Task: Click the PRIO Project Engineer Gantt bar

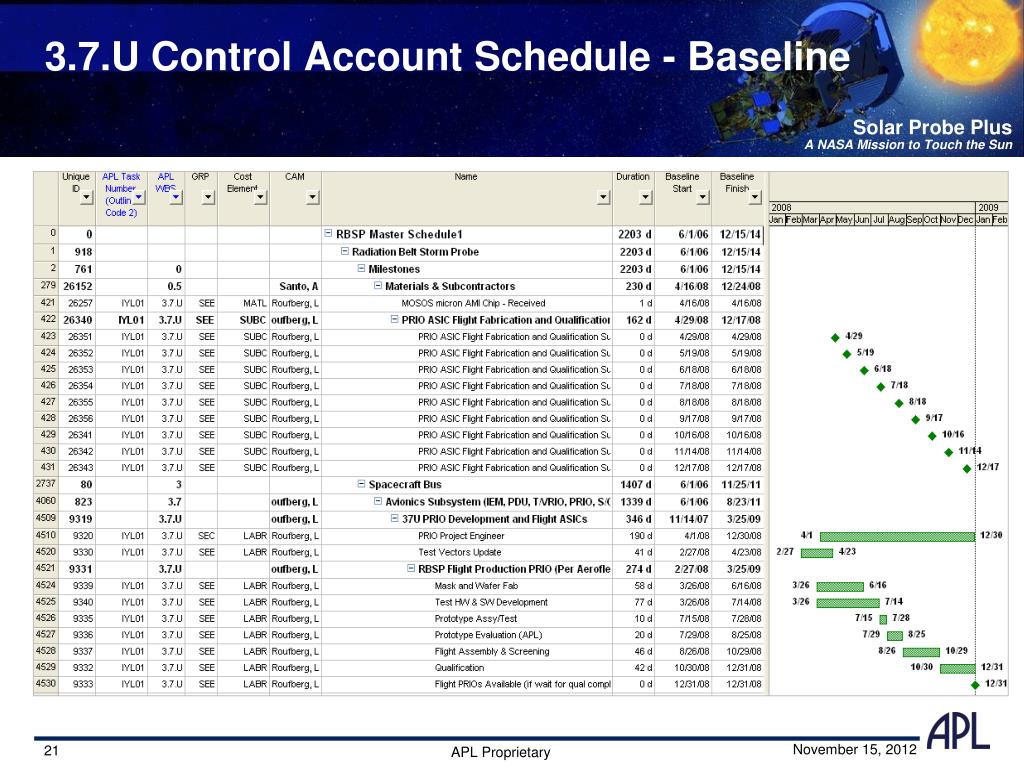Action: [x=897, y=537]
